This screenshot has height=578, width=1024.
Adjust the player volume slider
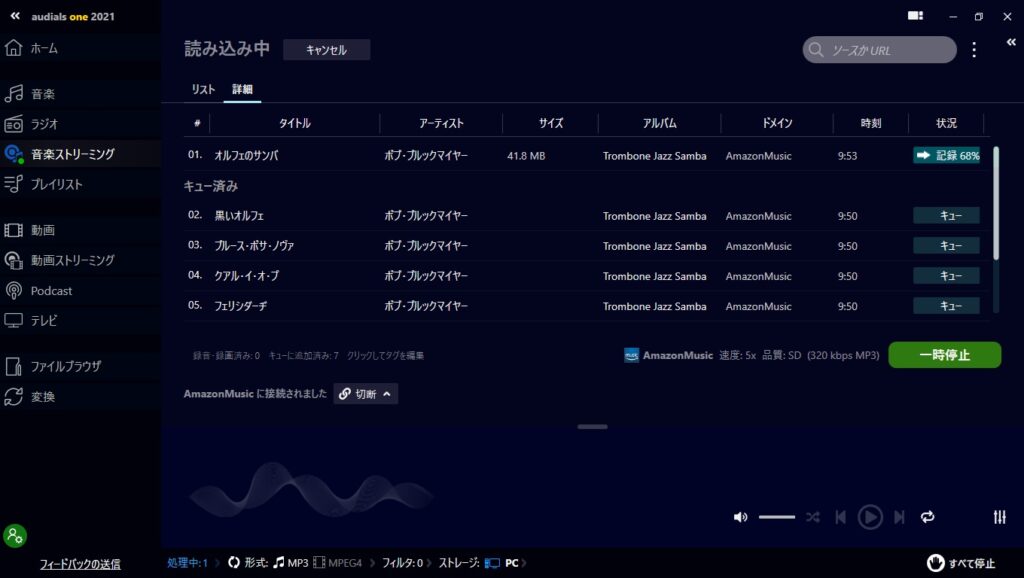[x=776, y=517]
